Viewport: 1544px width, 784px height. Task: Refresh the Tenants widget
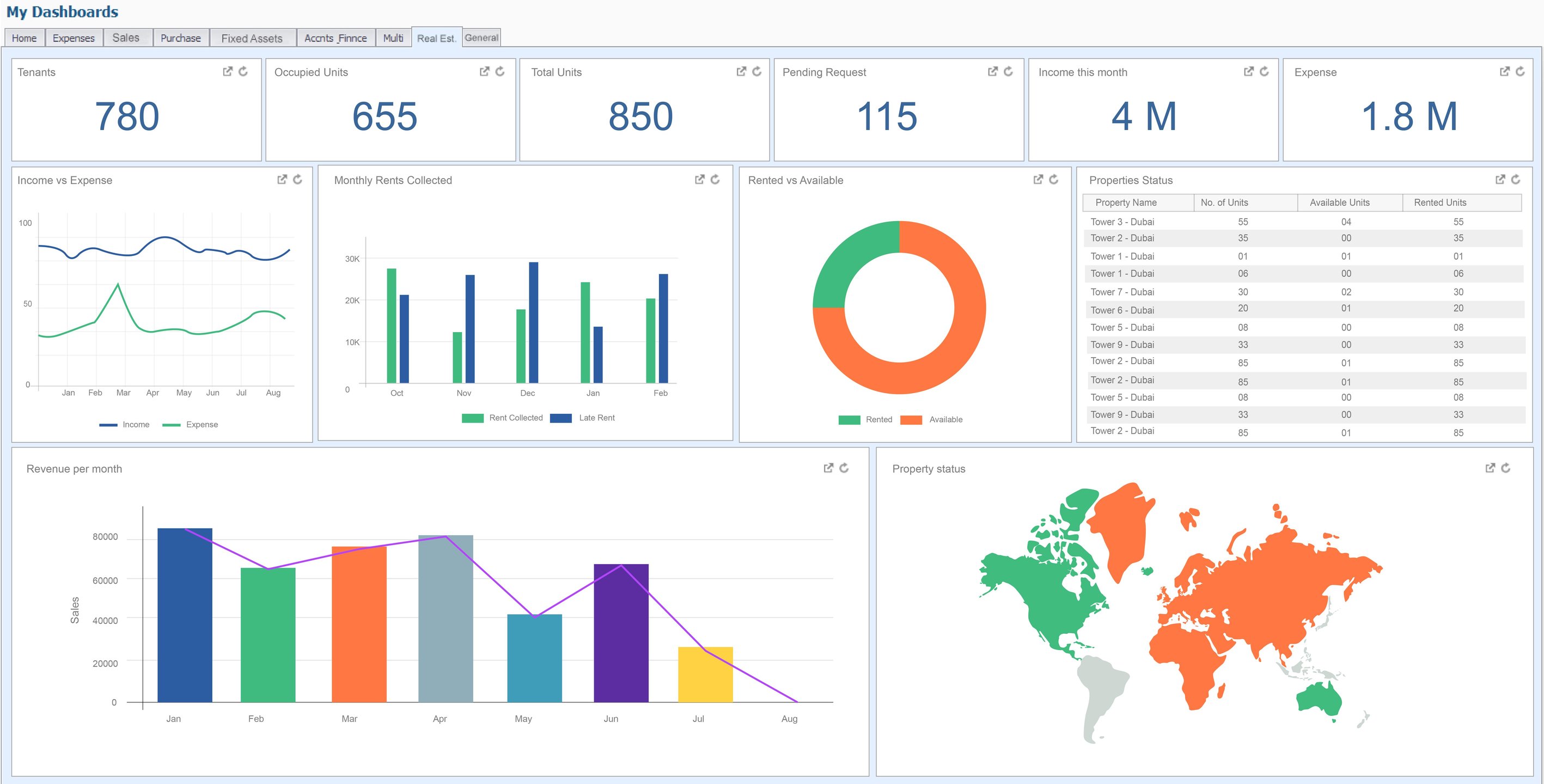pyautogui.click(x=243, y=71)
